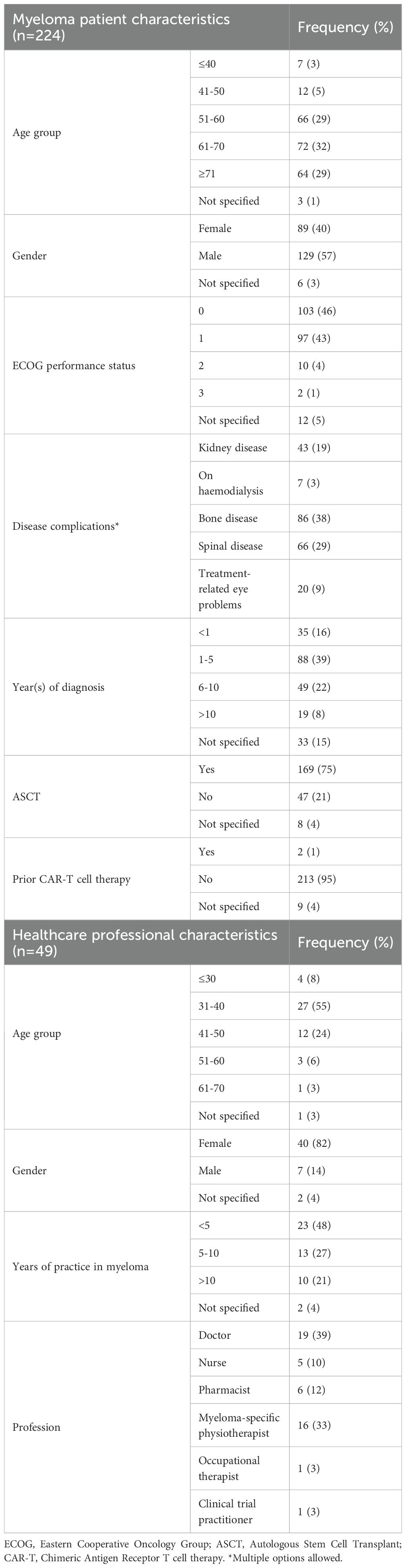Select the "Clinical trial practitioner" cell

[x=227, y=1511]
